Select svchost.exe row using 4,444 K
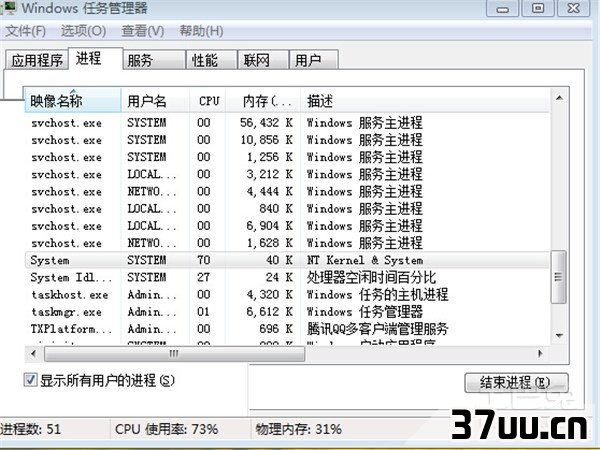 pyautogui.click(x=287, y=192)
